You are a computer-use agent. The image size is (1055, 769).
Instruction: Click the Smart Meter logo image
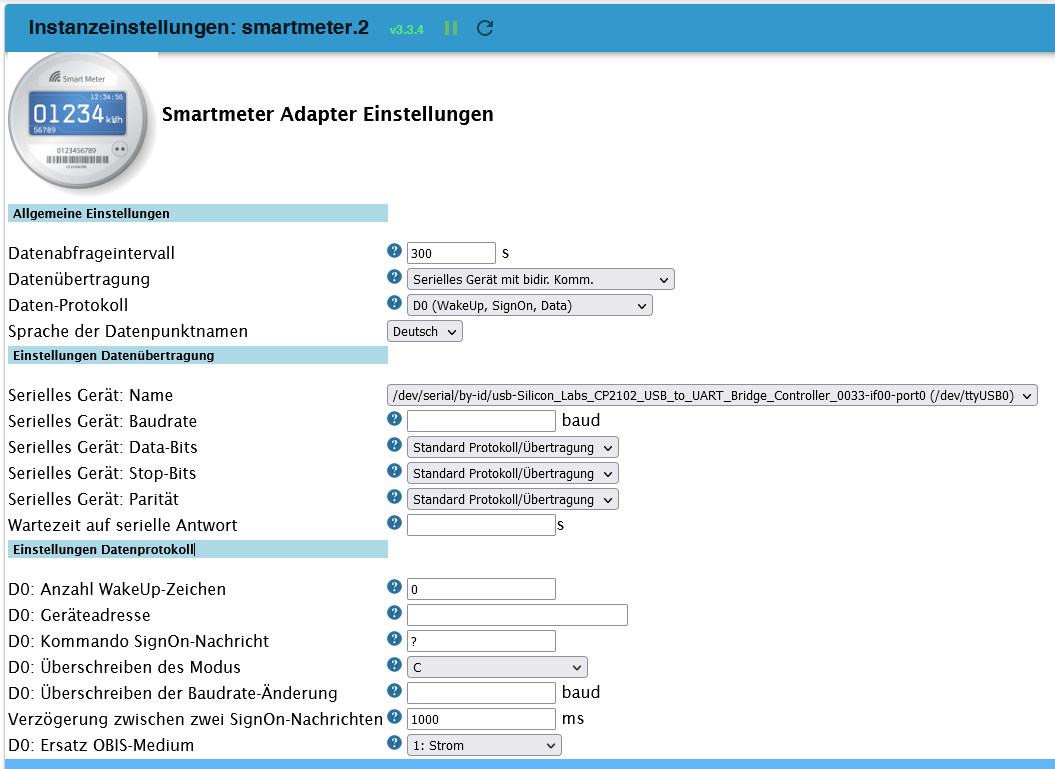[82, 120]
